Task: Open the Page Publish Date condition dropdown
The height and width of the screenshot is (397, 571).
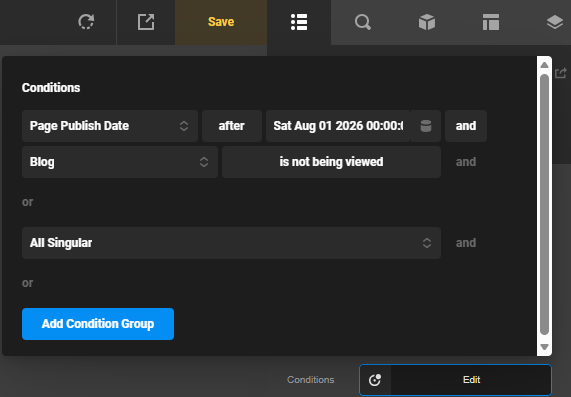Action: point(110,126)
